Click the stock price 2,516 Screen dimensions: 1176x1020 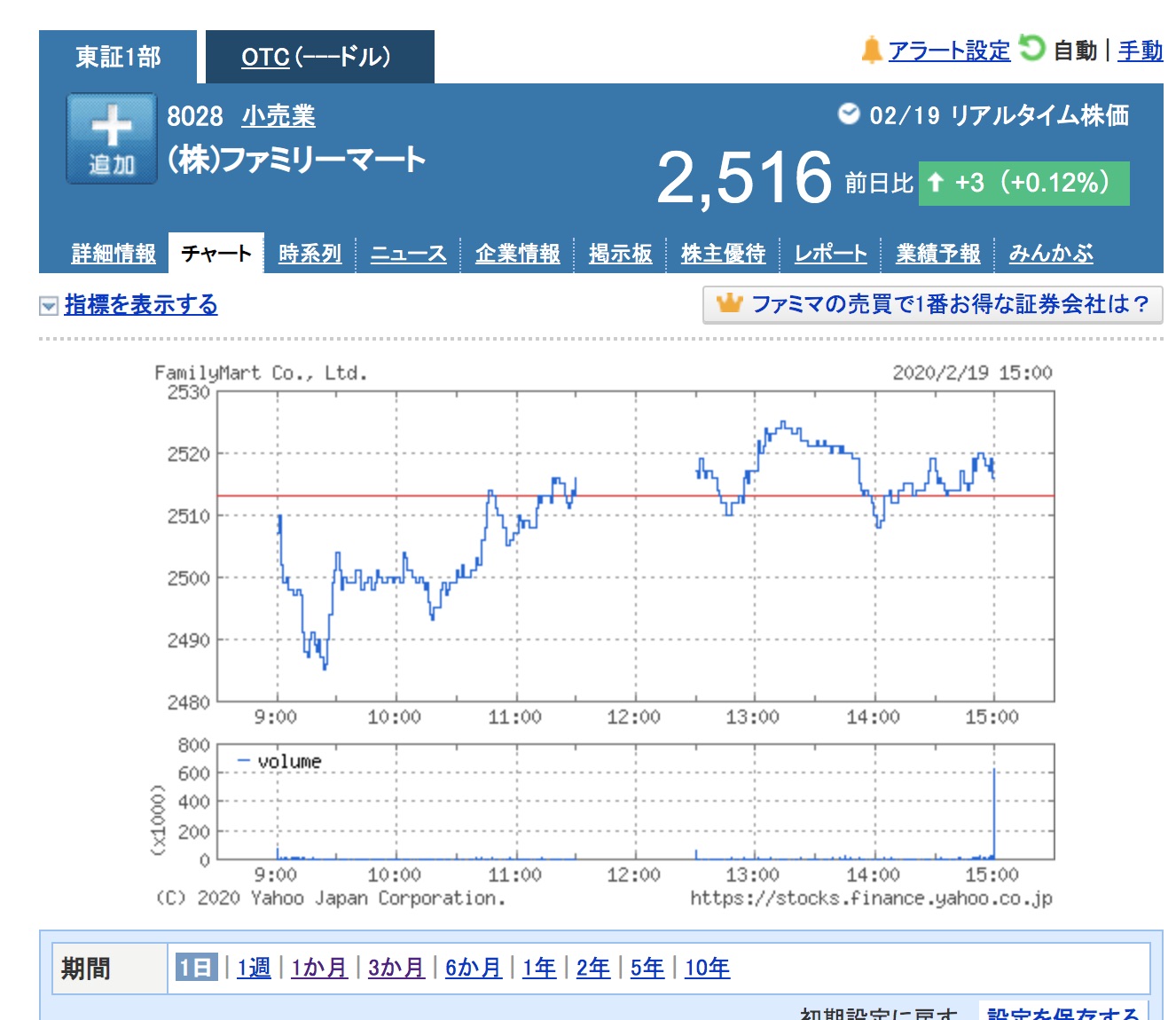coord(745,177)
